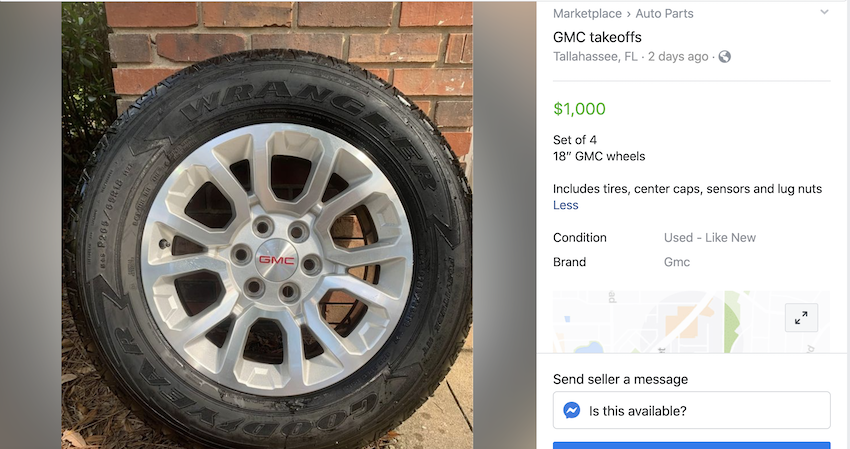Select the $1,000 price text
850x449 pixels.
[x=579, y=109]
